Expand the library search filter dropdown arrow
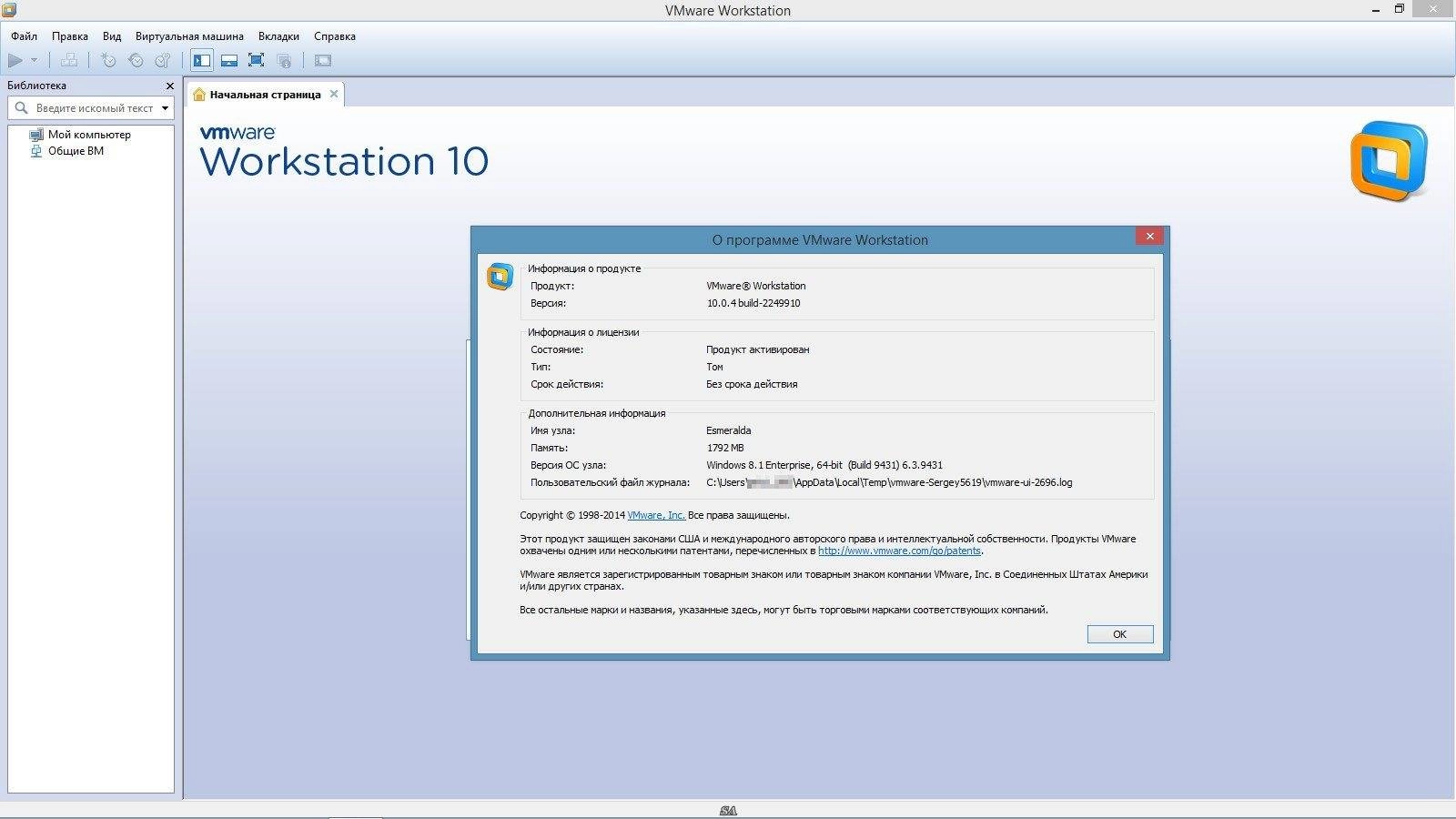 165,108
